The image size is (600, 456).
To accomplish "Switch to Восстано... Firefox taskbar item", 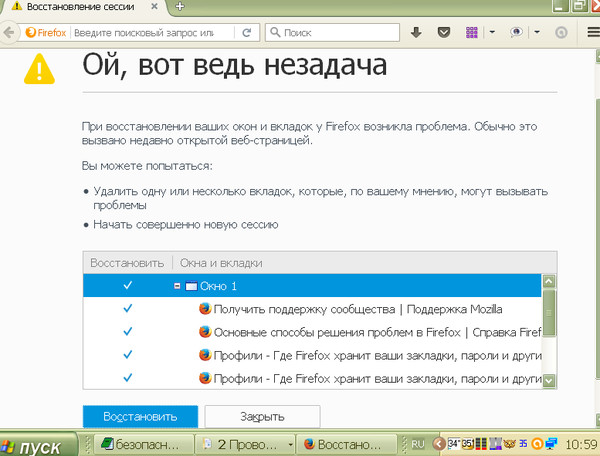I will (346, 444).
